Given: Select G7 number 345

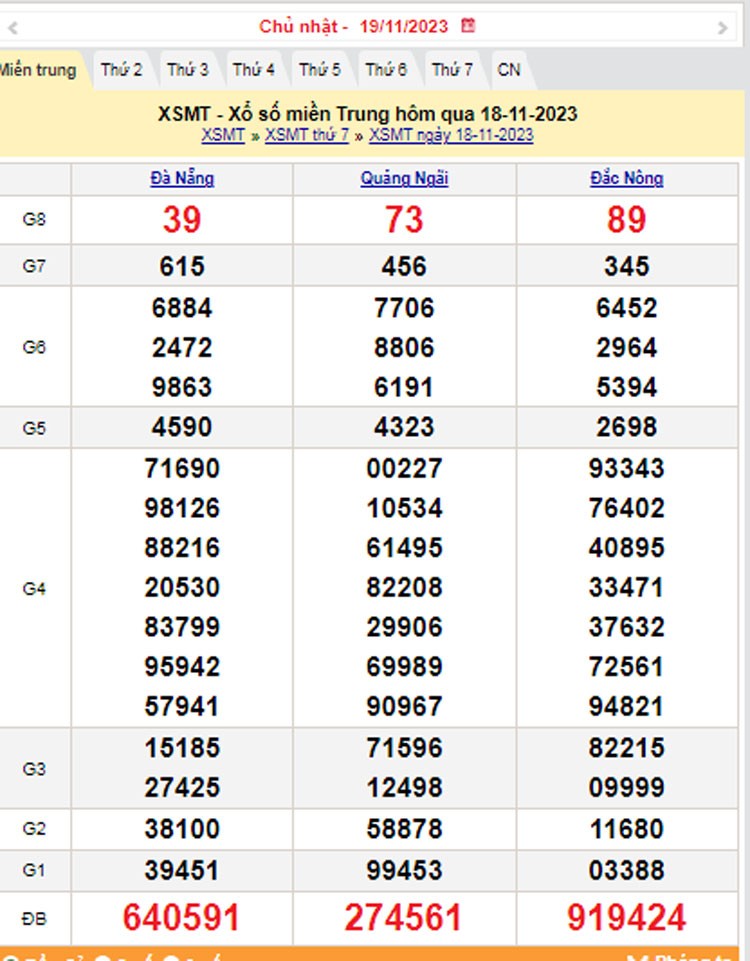Looking at the screenshot, I should pyautogui.click(x=627, y=267).
